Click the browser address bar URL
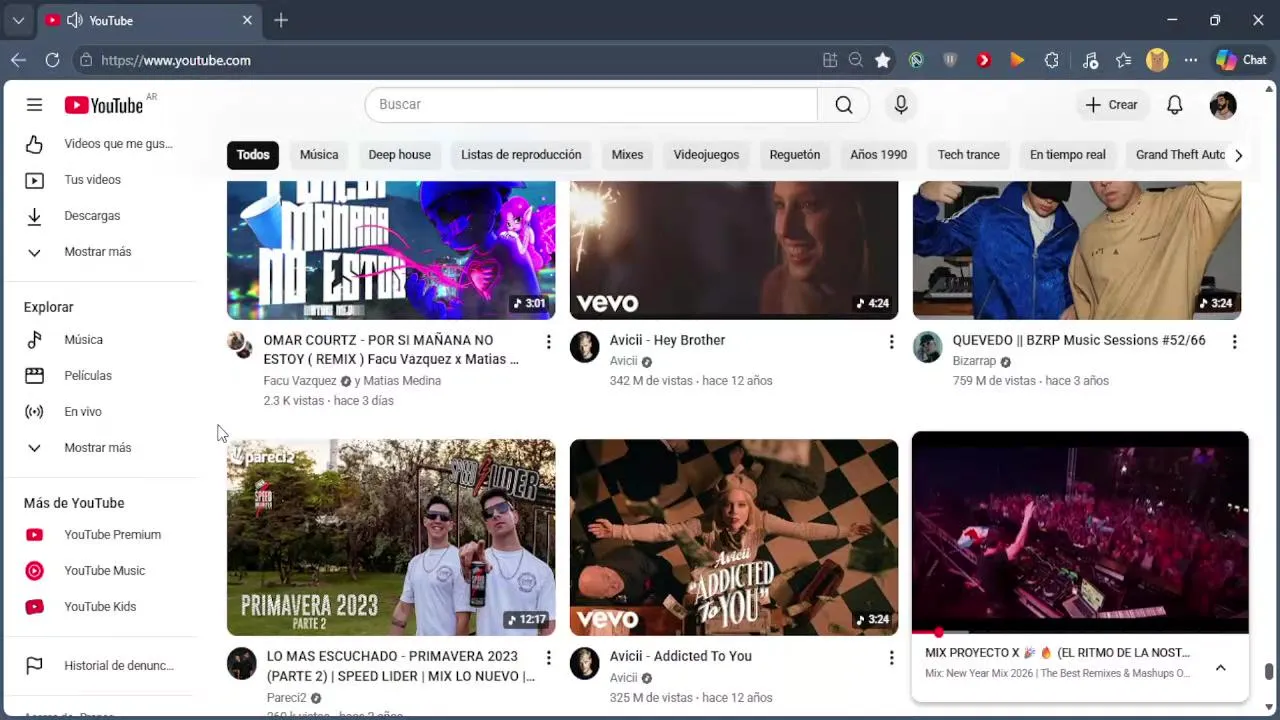 pyautogui.click(x=176, y=60)
